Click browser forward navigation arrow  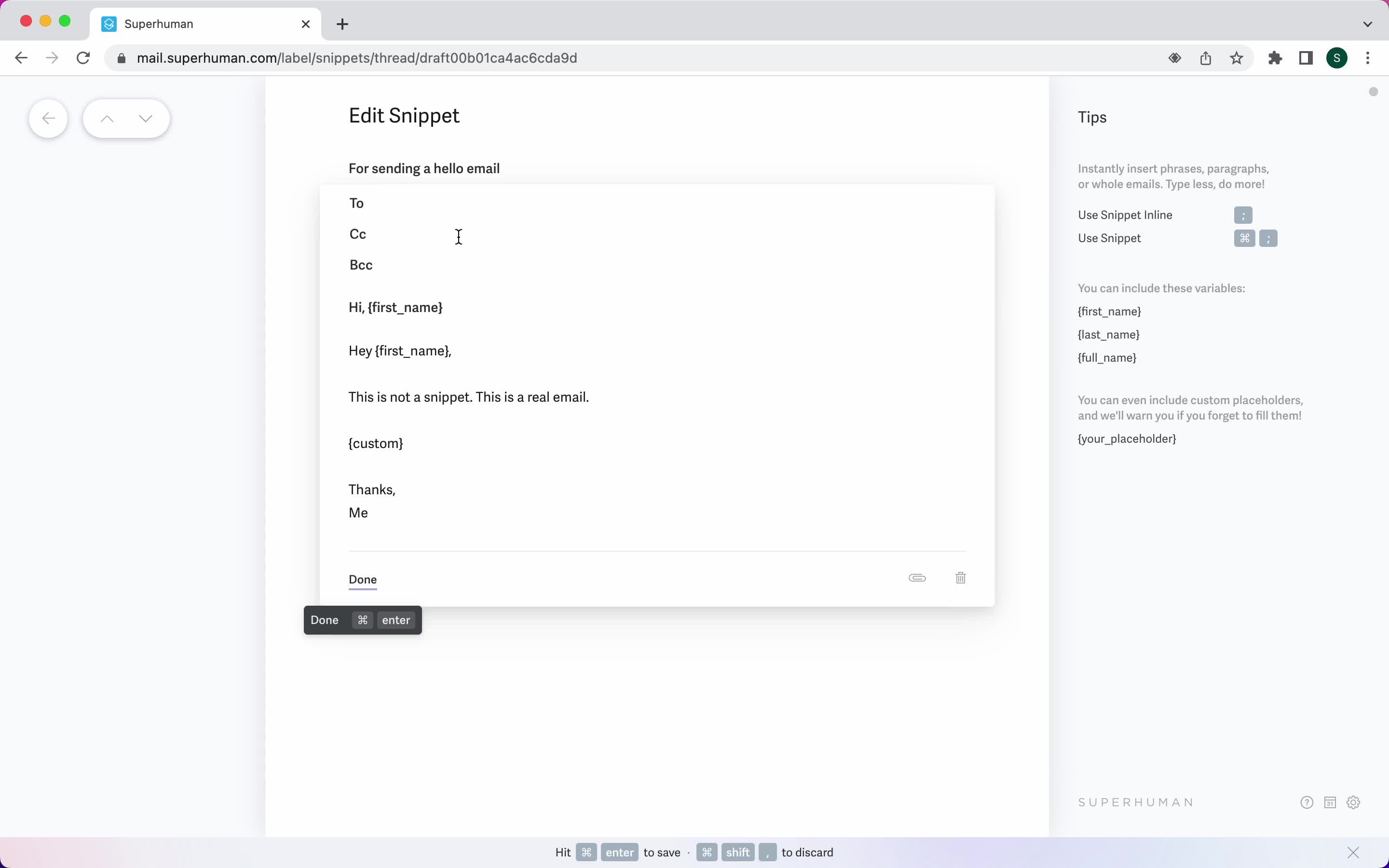pyautogui.click(x=52, y=58)
